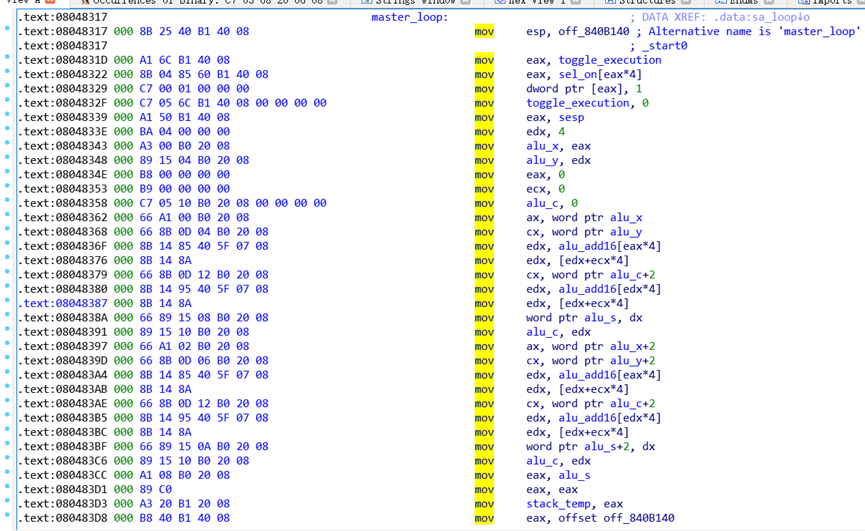The width and height of the screenshot is (865, 531).
Task: Click 'edx, [edx+ecx*4]' on line 08048376
Action: (x=577, y=261)
